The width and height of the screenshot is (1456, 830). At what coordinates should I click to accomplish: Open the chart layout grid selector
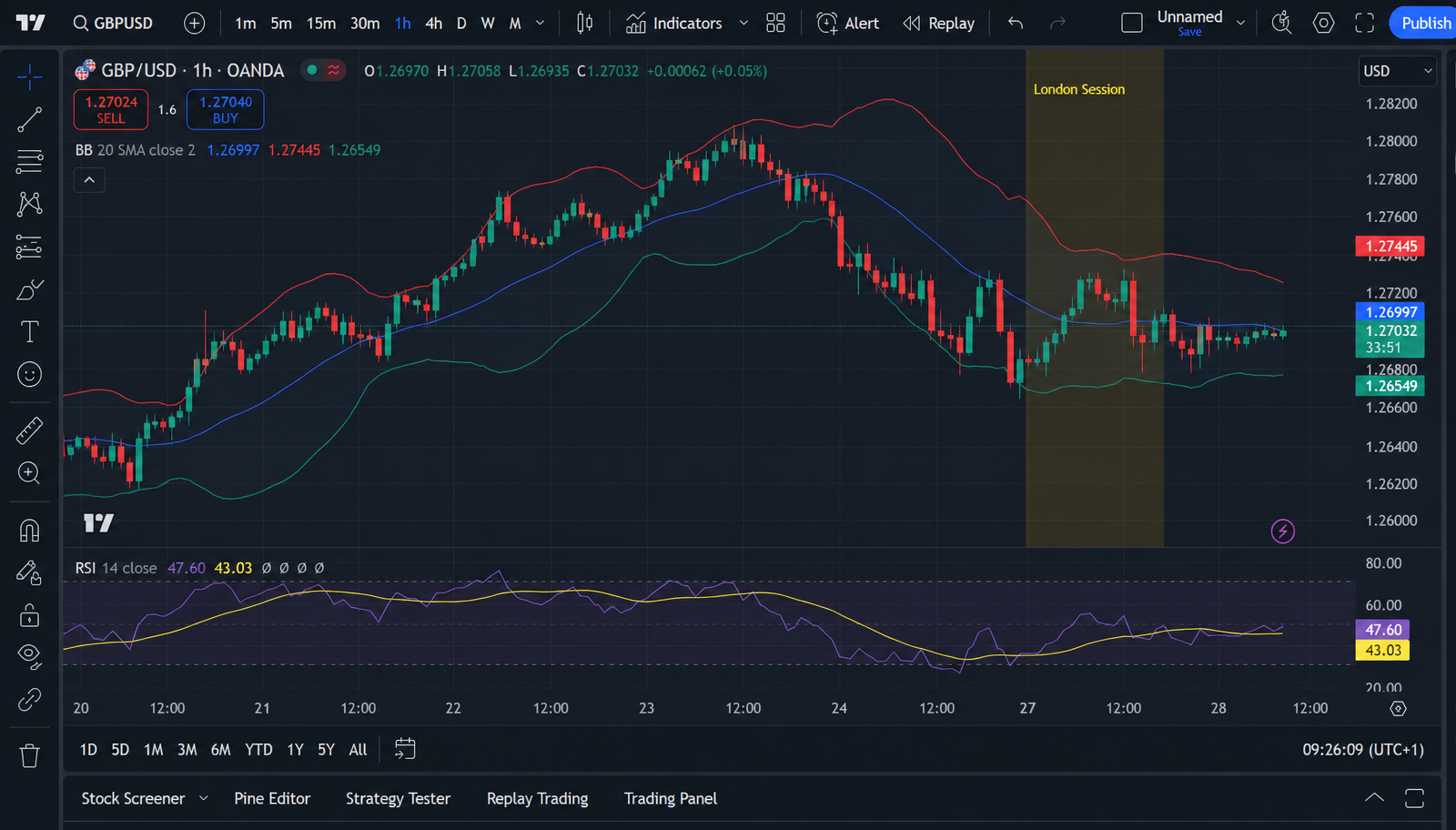(775, 23)
